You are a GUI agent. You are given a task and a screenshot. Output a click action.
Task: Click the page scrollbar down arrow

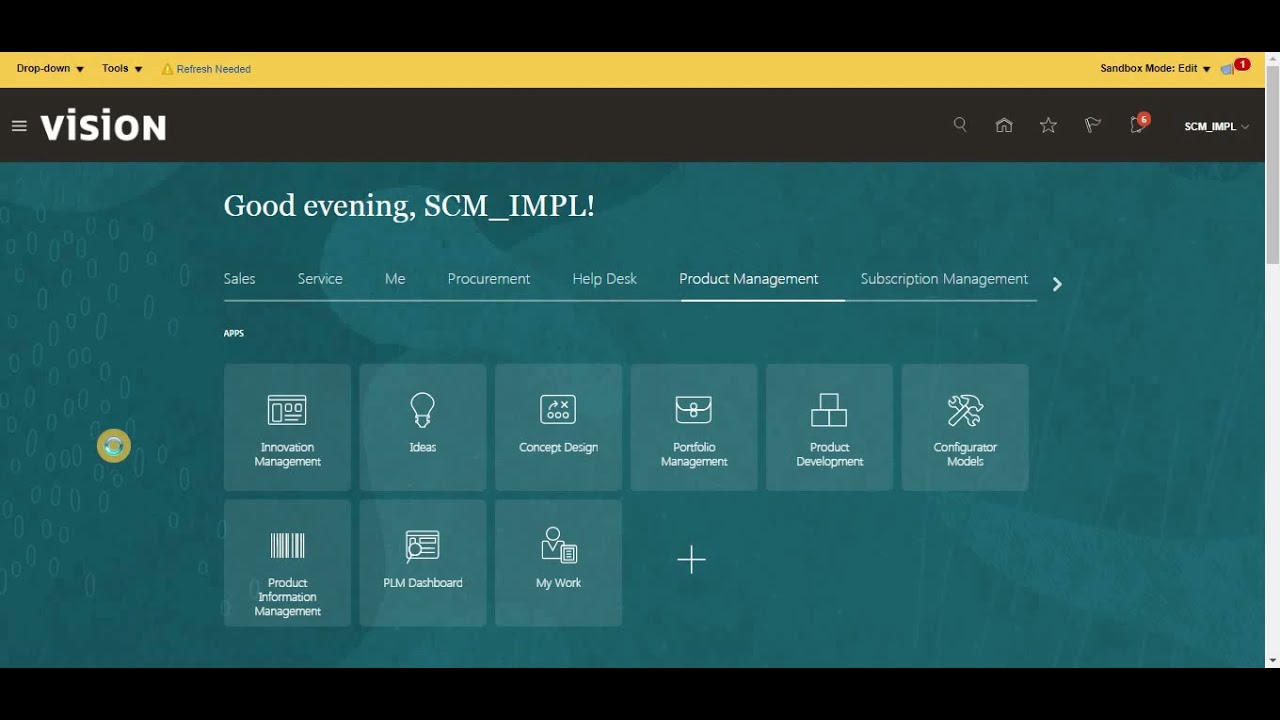pyautogui.click(x=1272, y=660)
